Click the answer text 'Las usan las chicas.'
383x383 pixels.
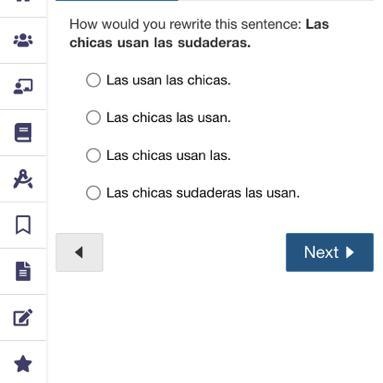tap(168, 80)
